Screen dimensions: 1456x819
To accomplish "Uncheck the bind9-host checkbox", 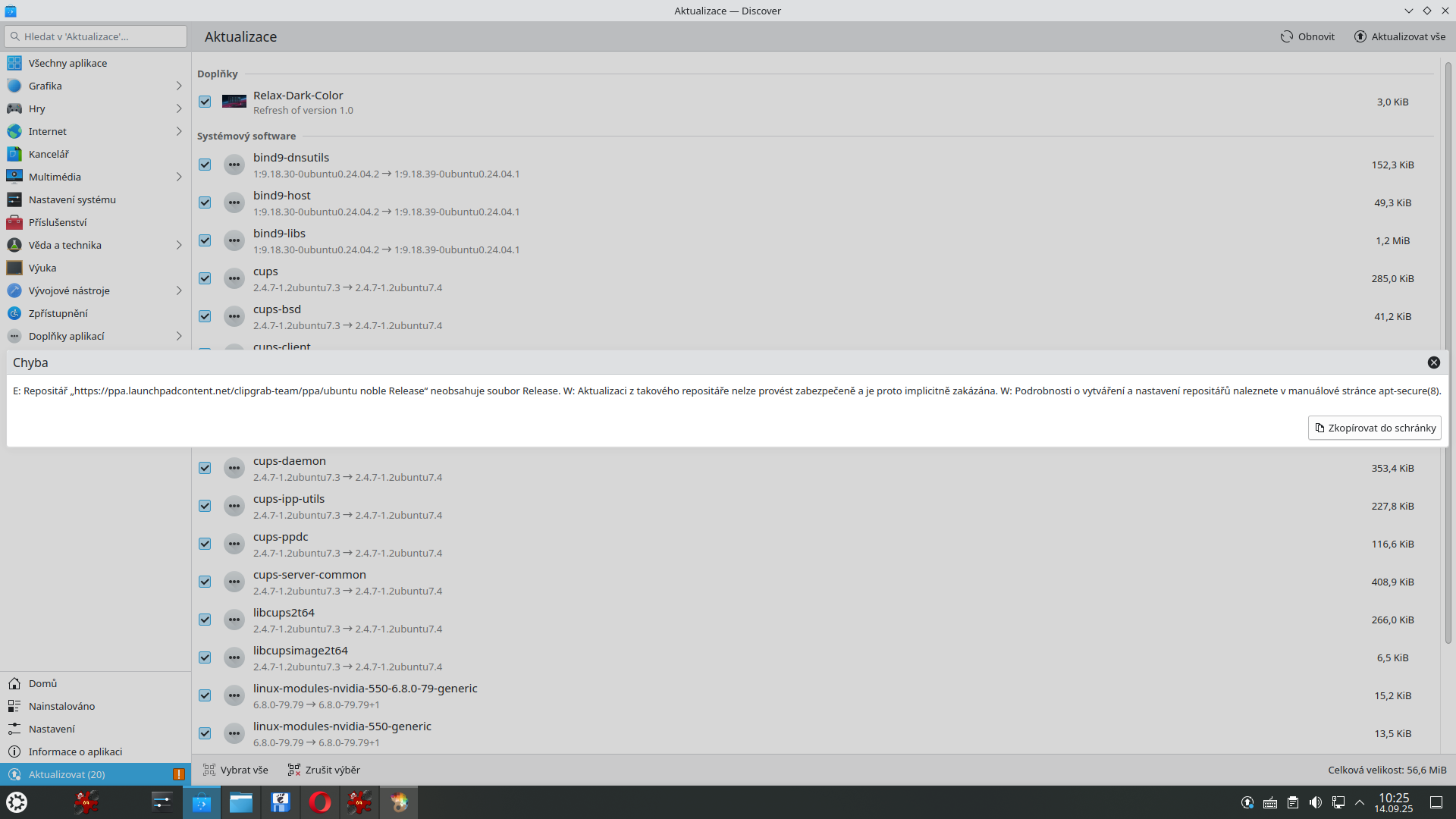I will point(205,202).
